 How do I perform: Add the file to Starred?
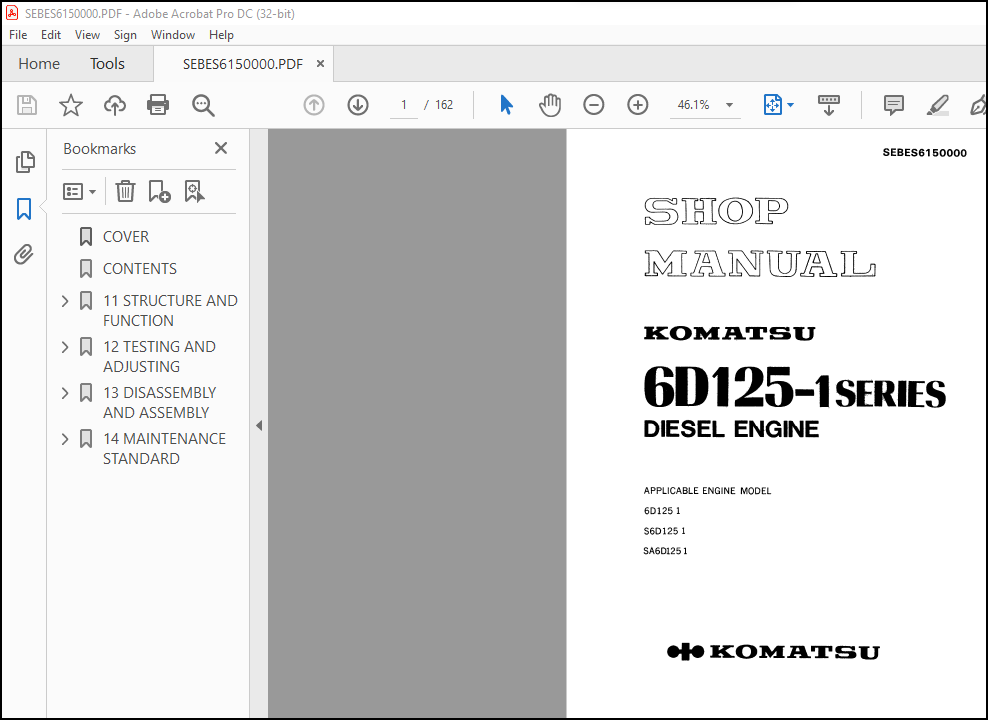pos(71,105)
